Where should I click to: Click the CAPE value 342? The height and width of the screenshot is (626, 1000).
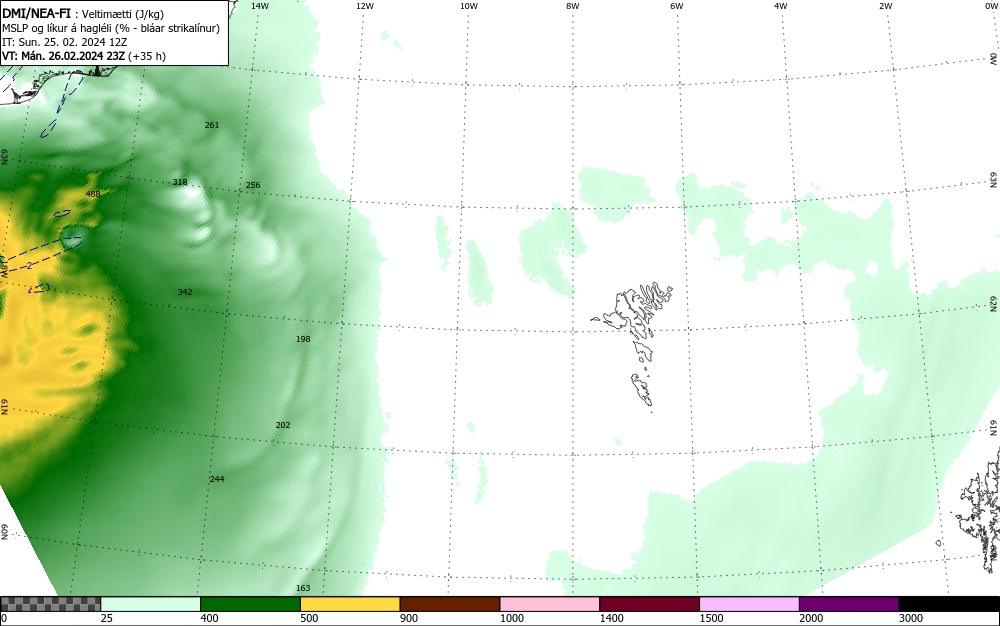(x=184, y=292)
